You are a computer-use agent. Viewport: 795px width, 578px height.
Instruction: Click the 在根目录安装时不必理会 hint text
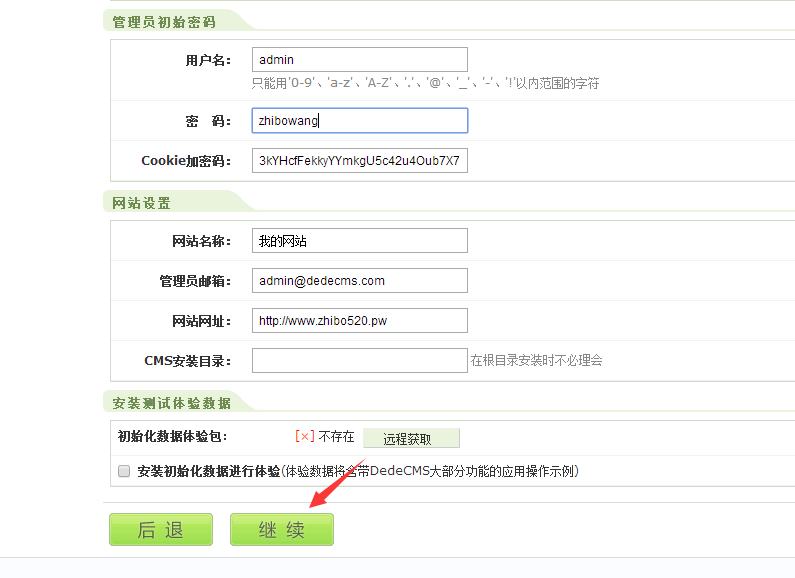[536, 361]
